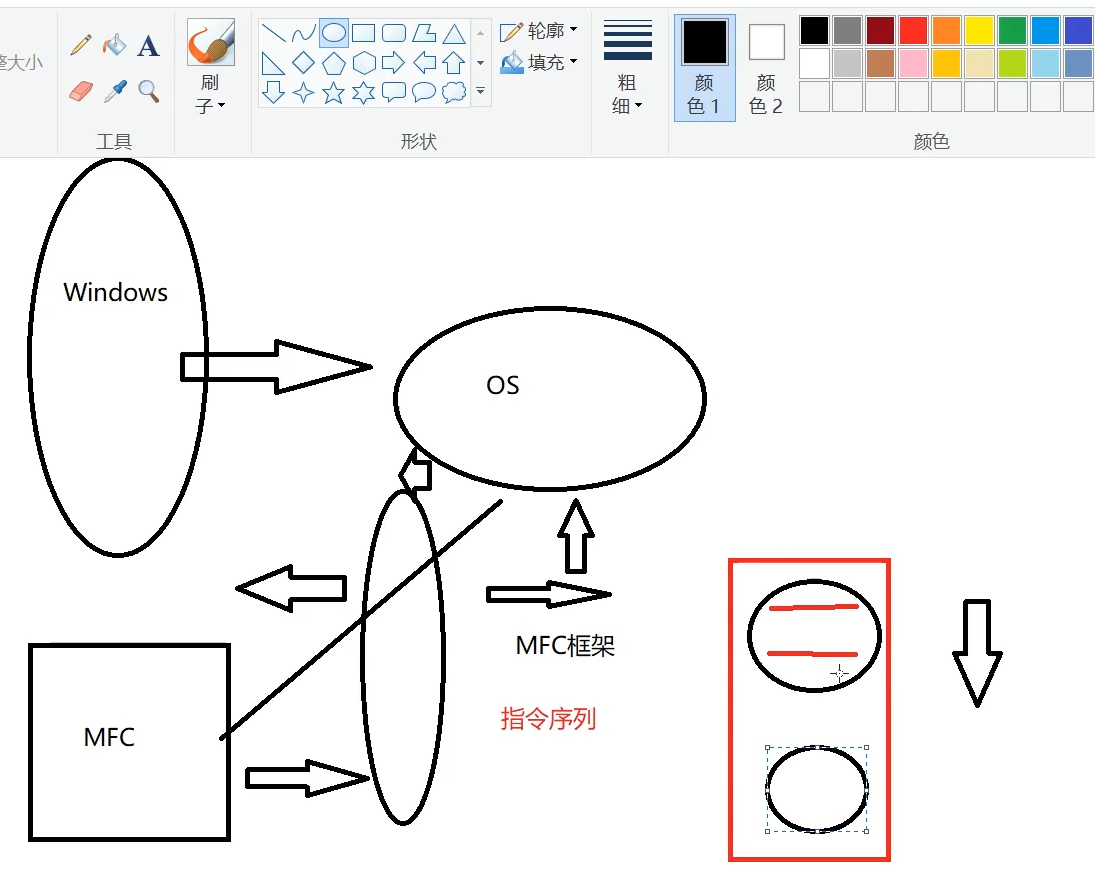Select the ellipse inside the red rectangle selection

[816, 789]
